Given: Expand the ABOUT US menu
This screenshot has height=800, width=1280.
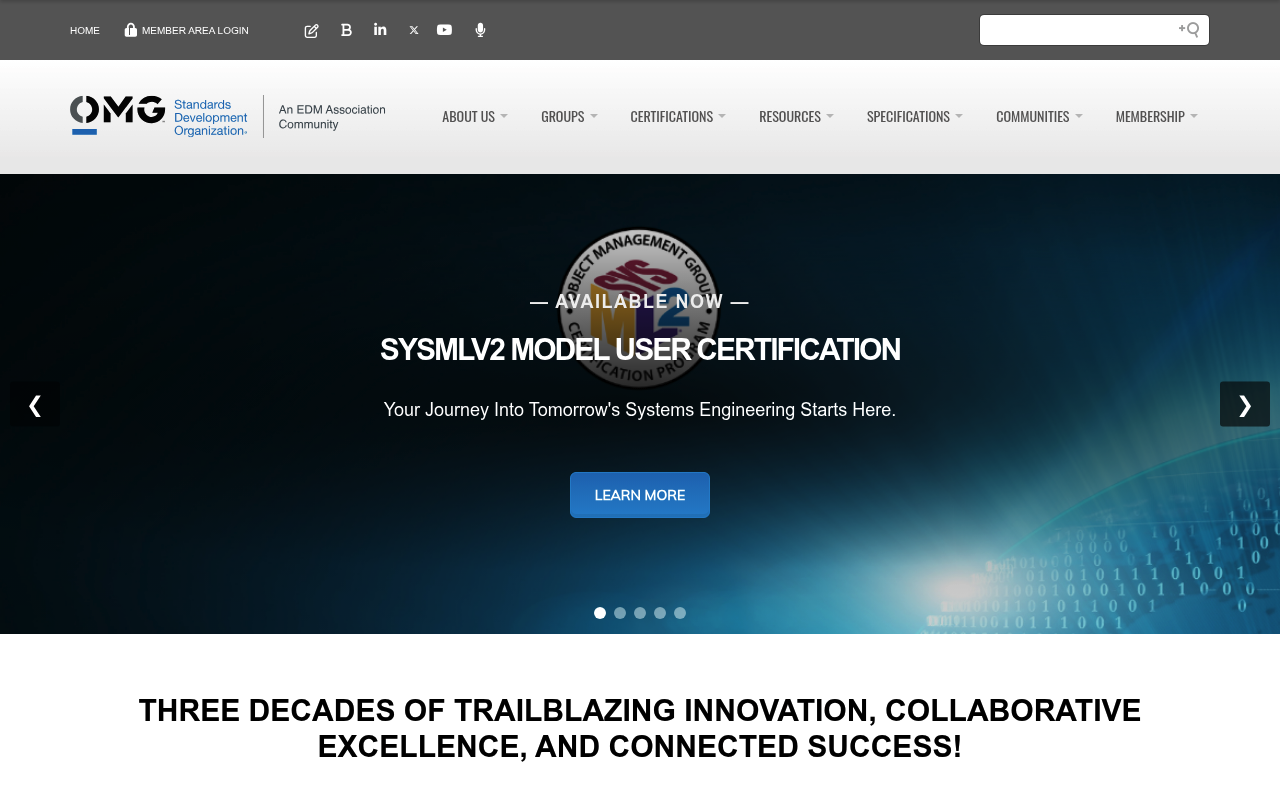Looking at the screenshot, I should (475, 116).
